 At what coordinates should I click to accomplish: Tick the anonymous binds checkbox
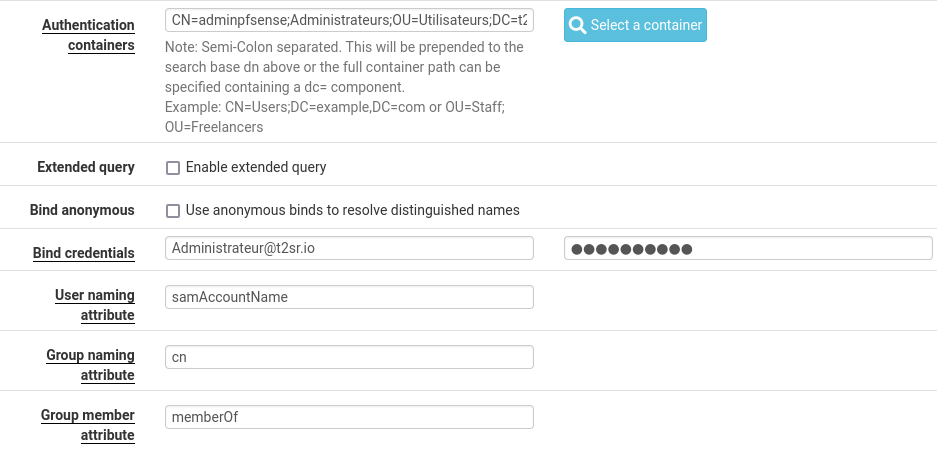(x=173, y=211)
